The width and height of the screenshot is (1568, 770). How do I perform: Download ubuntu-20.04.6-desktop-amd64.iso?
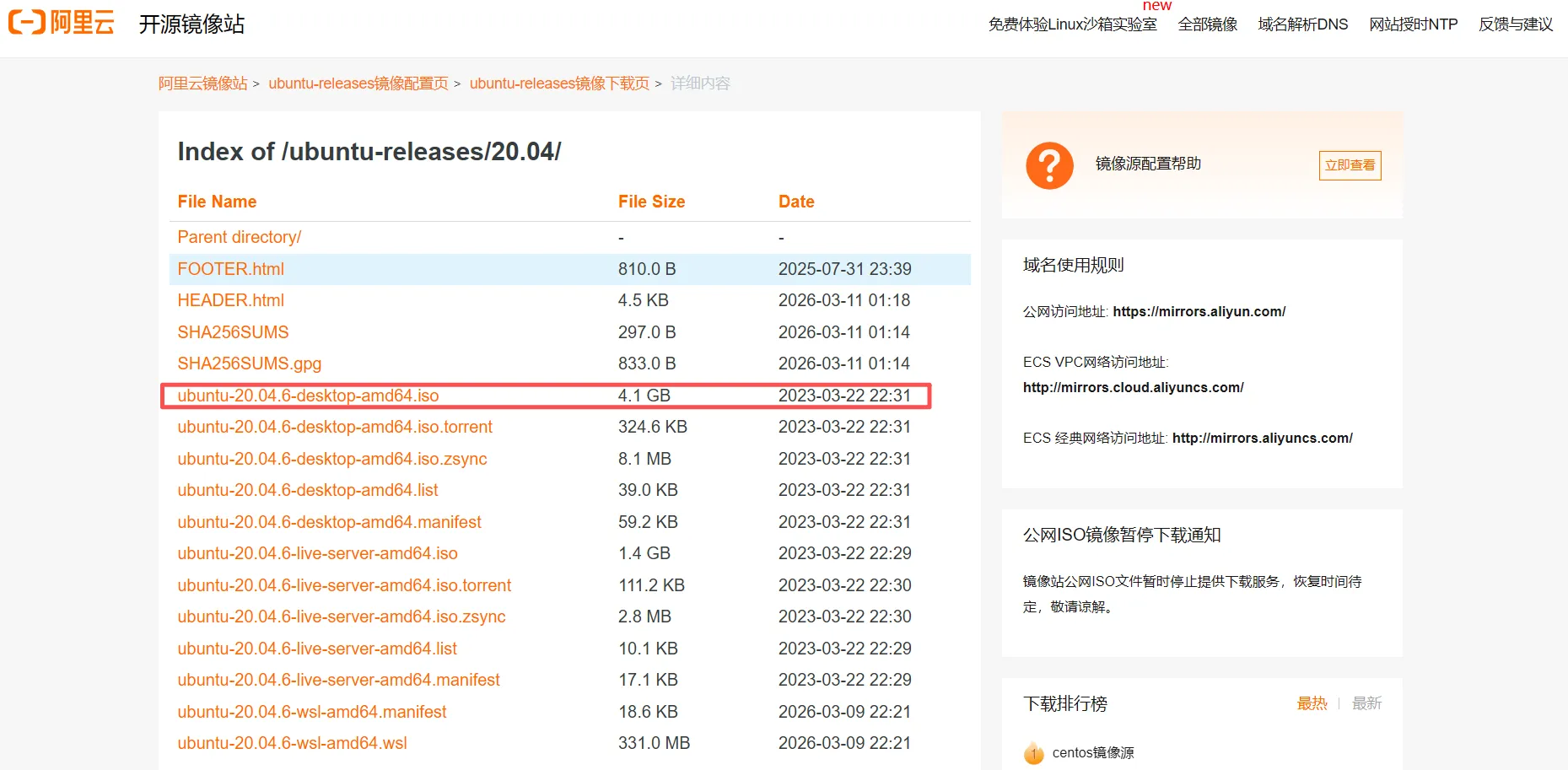coord(308,396)
